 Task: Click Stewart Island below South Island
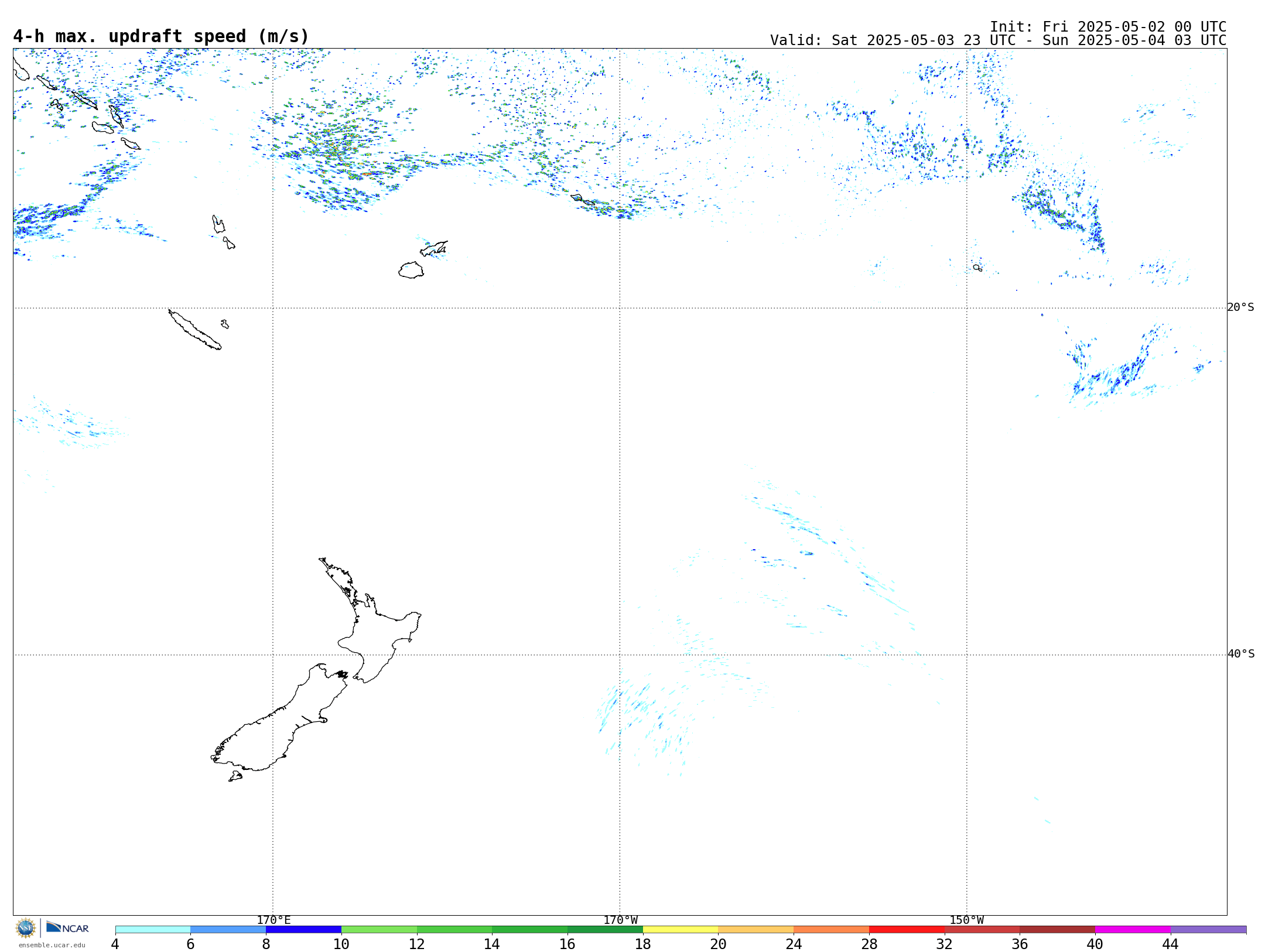(235, 776)
